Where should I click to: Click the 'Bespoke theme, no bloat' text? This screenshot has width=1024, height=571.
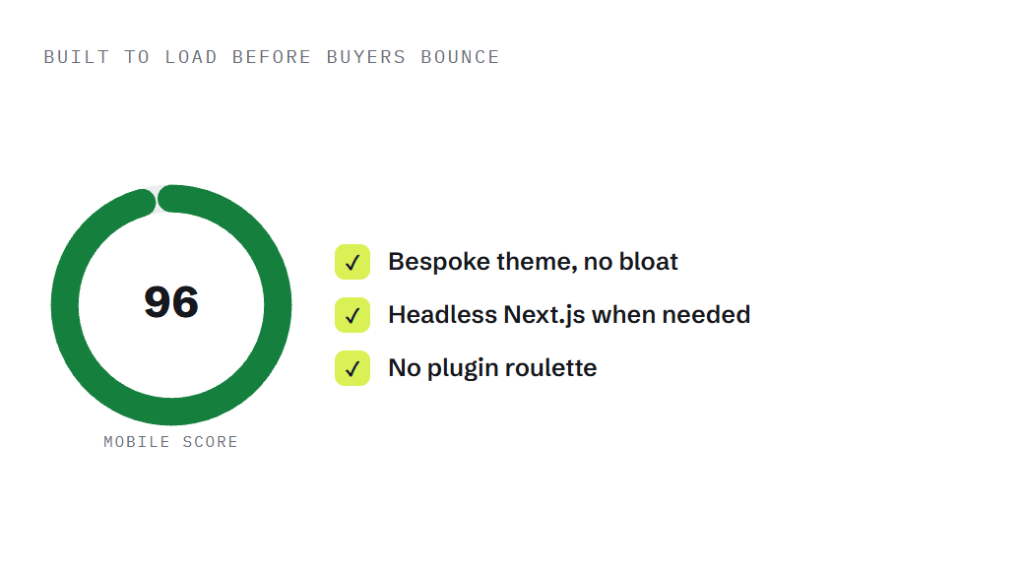(533, 262)
